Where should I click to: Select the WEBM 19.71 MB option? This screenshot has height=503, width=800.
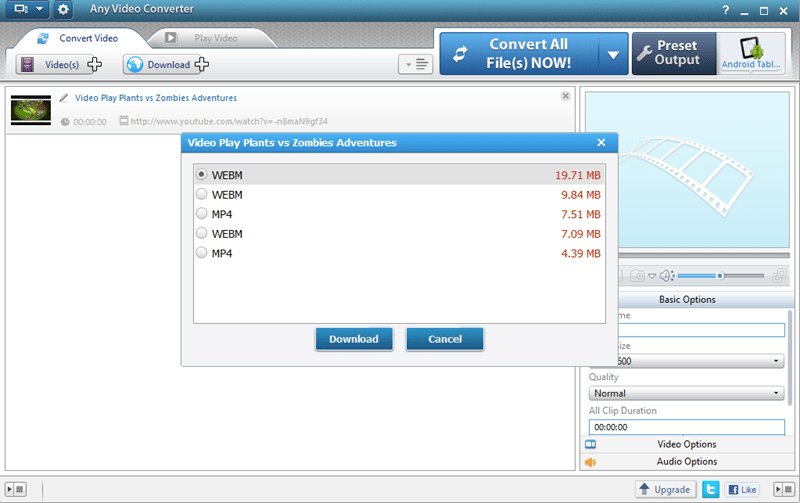399,175
